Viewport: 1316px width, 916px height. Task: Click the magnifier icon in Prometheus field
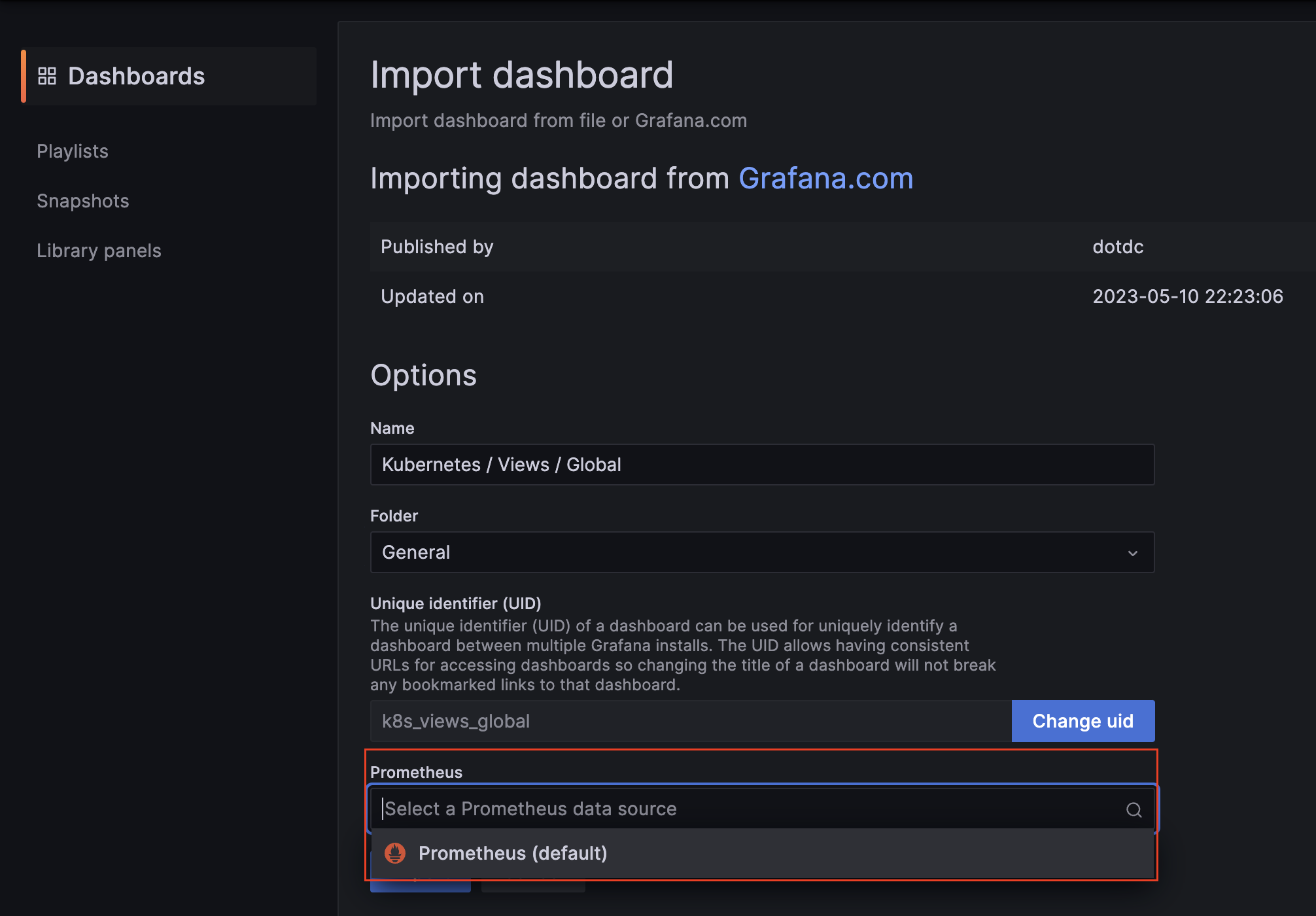point(1134,810)
